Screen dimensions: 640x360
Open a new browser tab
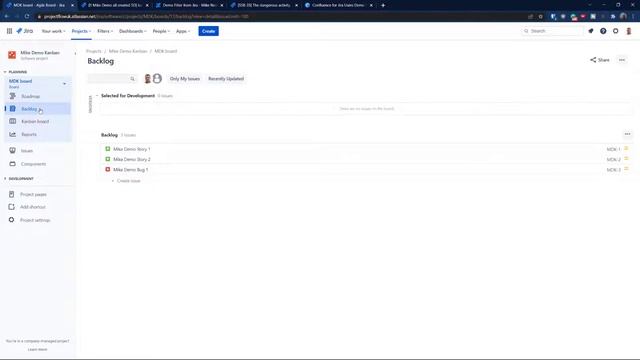point(383,5)
